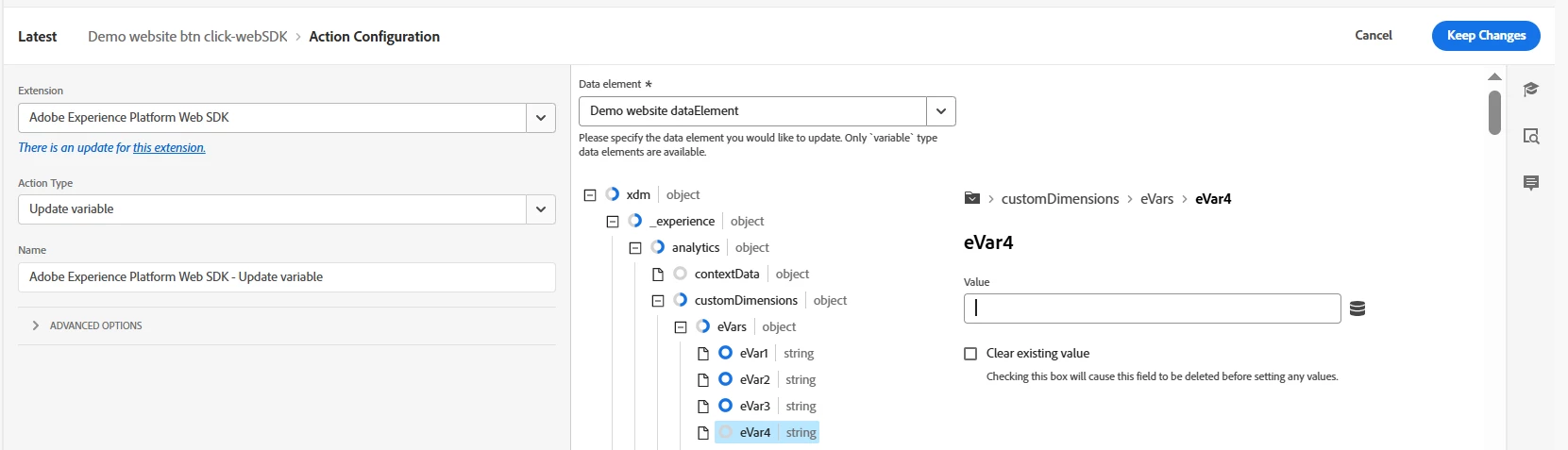This screenshot has width=1568, height=450.
Task: Select the eVars tree row label
Action: coord(732,326)
